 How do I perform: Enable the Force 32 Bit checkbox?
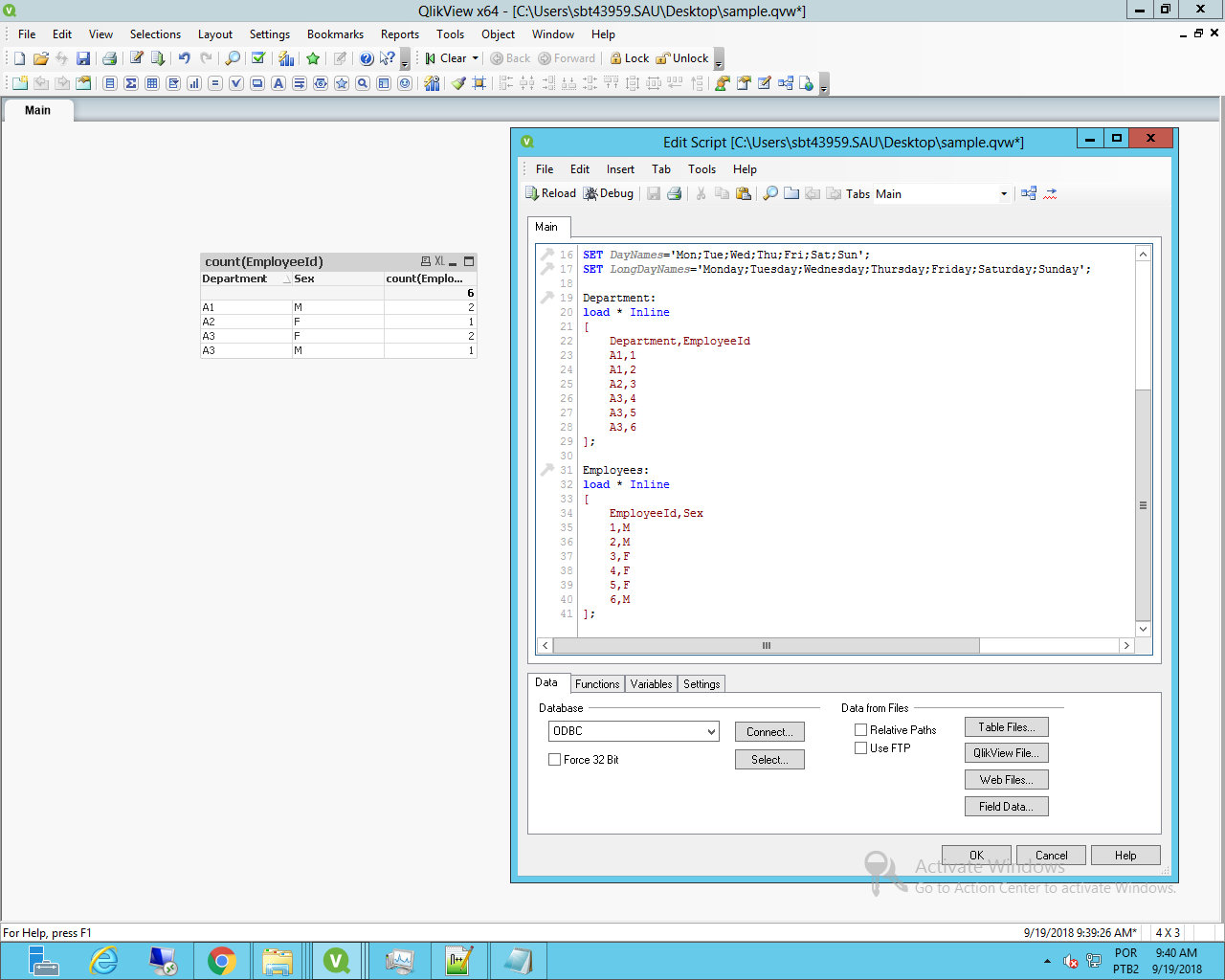554,760
